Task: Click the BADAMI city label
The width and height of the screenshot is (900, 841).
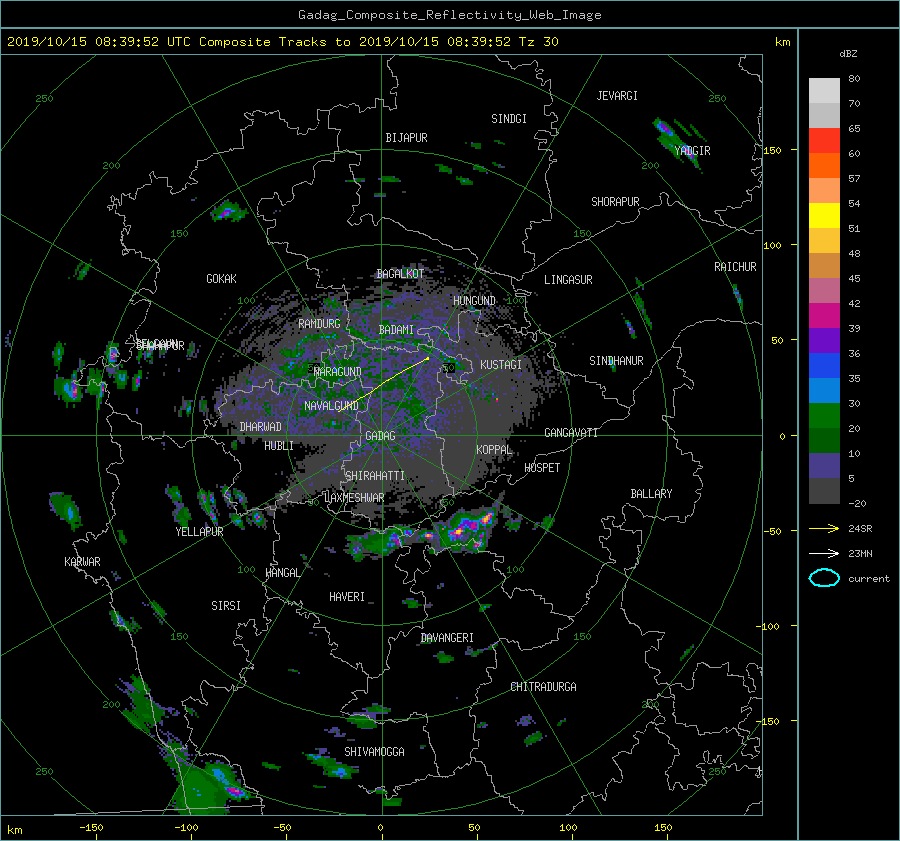Action: pos(396,330)
